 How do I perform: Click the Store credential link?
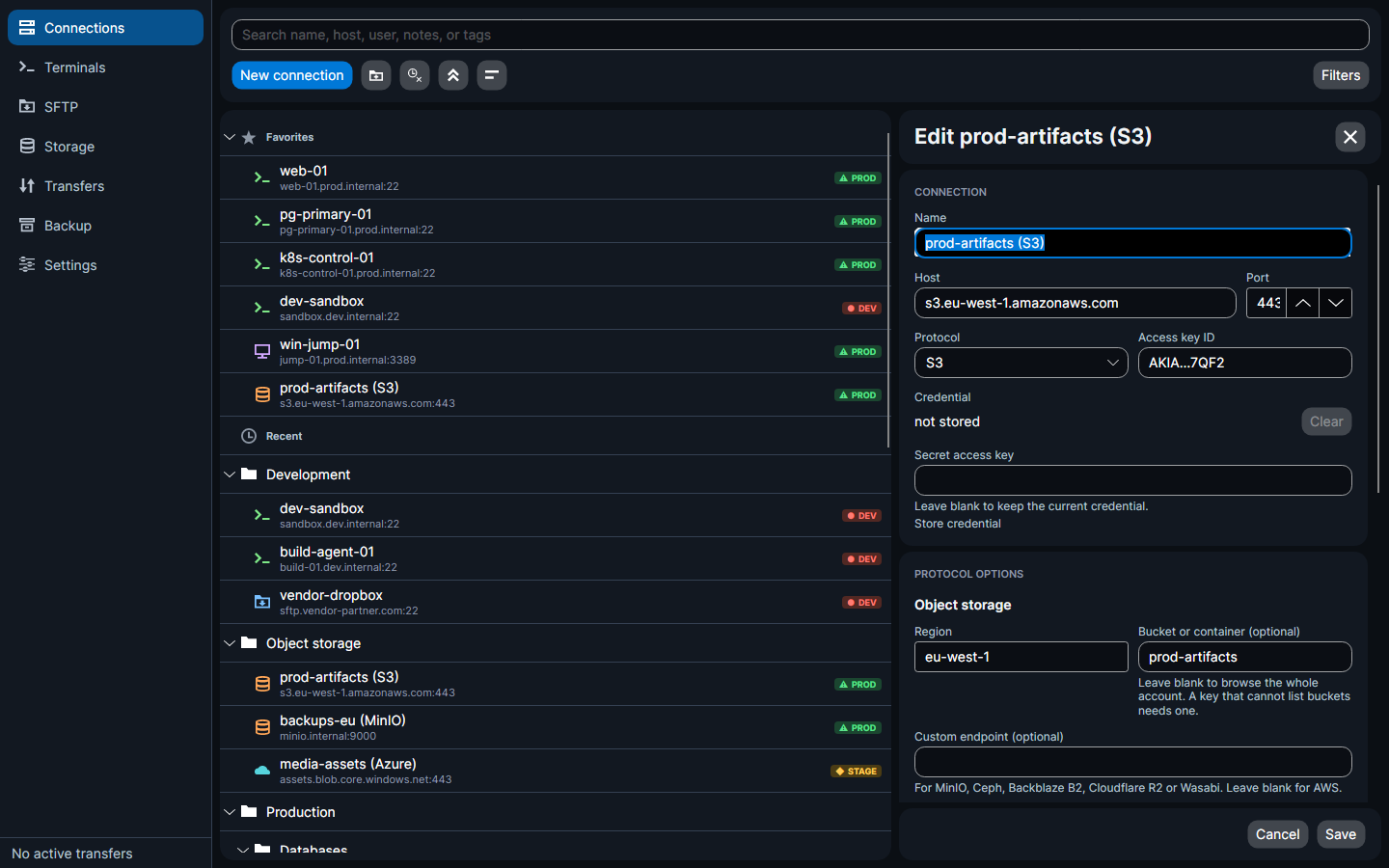(958, 524)
